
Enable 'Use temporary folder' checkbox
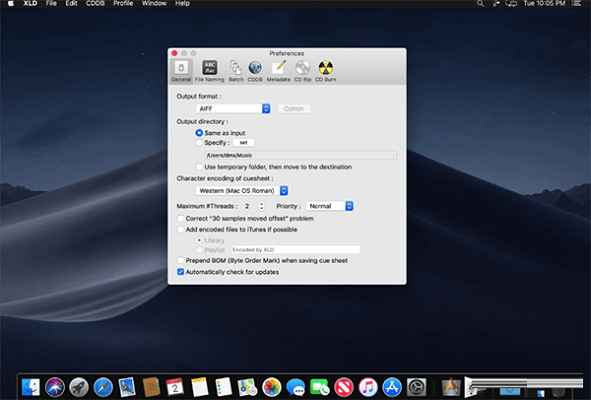click(x=199, y=167)
